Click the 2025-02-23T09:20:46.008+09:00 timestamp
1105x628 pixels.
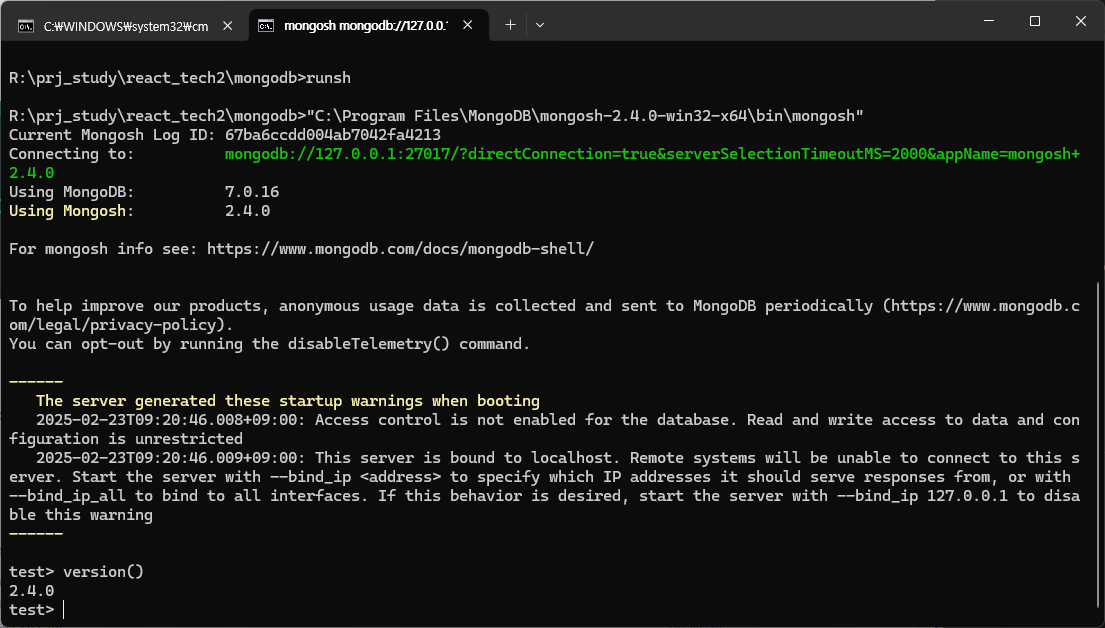[171, 420]
